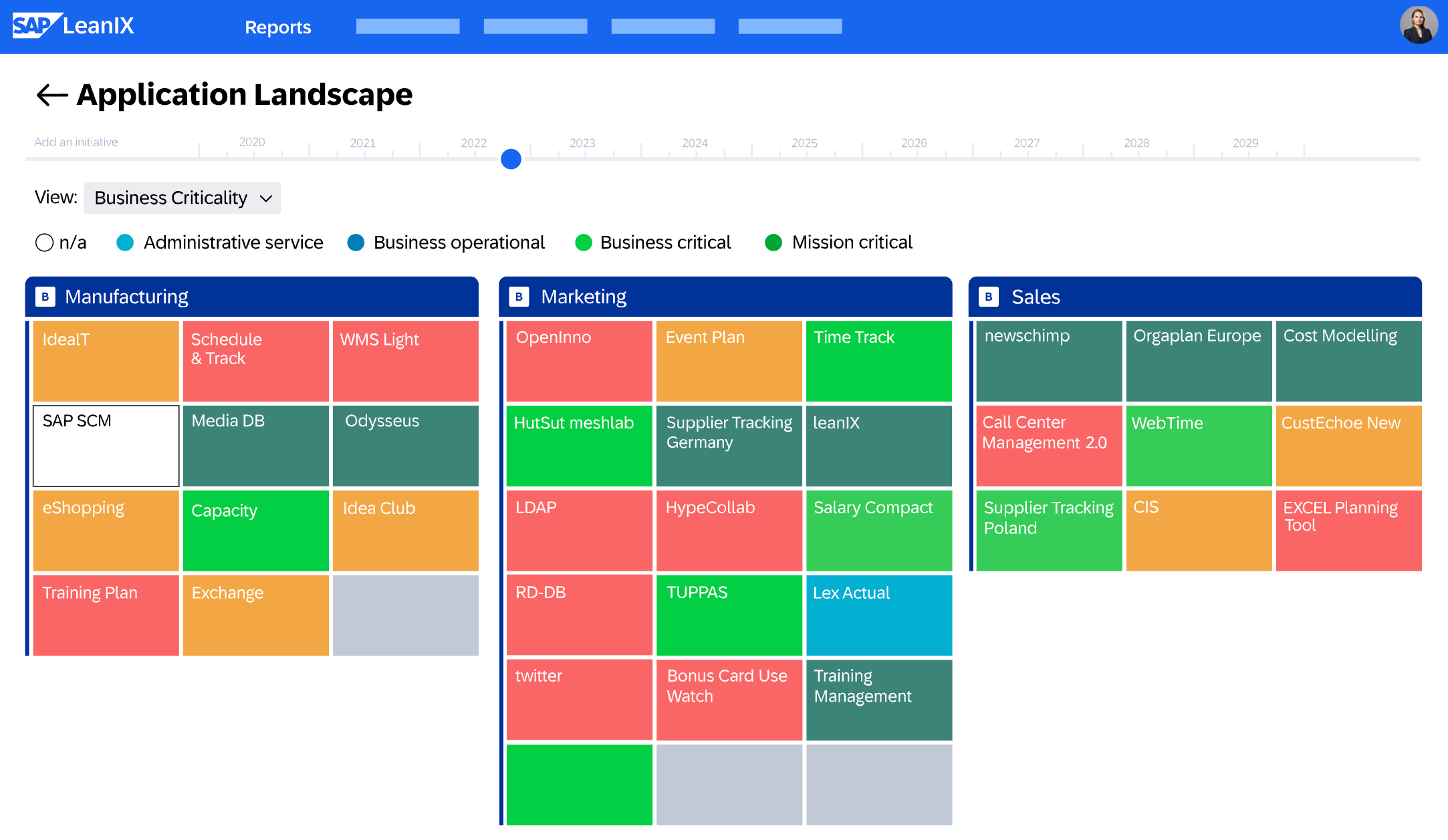Toggle the Business operational legend dot

[x=356, y=242]
